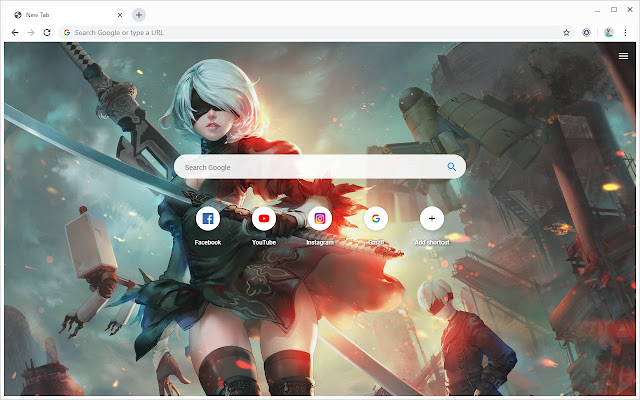Open a new tab with the plus button
This screenshot has width=640, height=400.
(x=139, y=15)
